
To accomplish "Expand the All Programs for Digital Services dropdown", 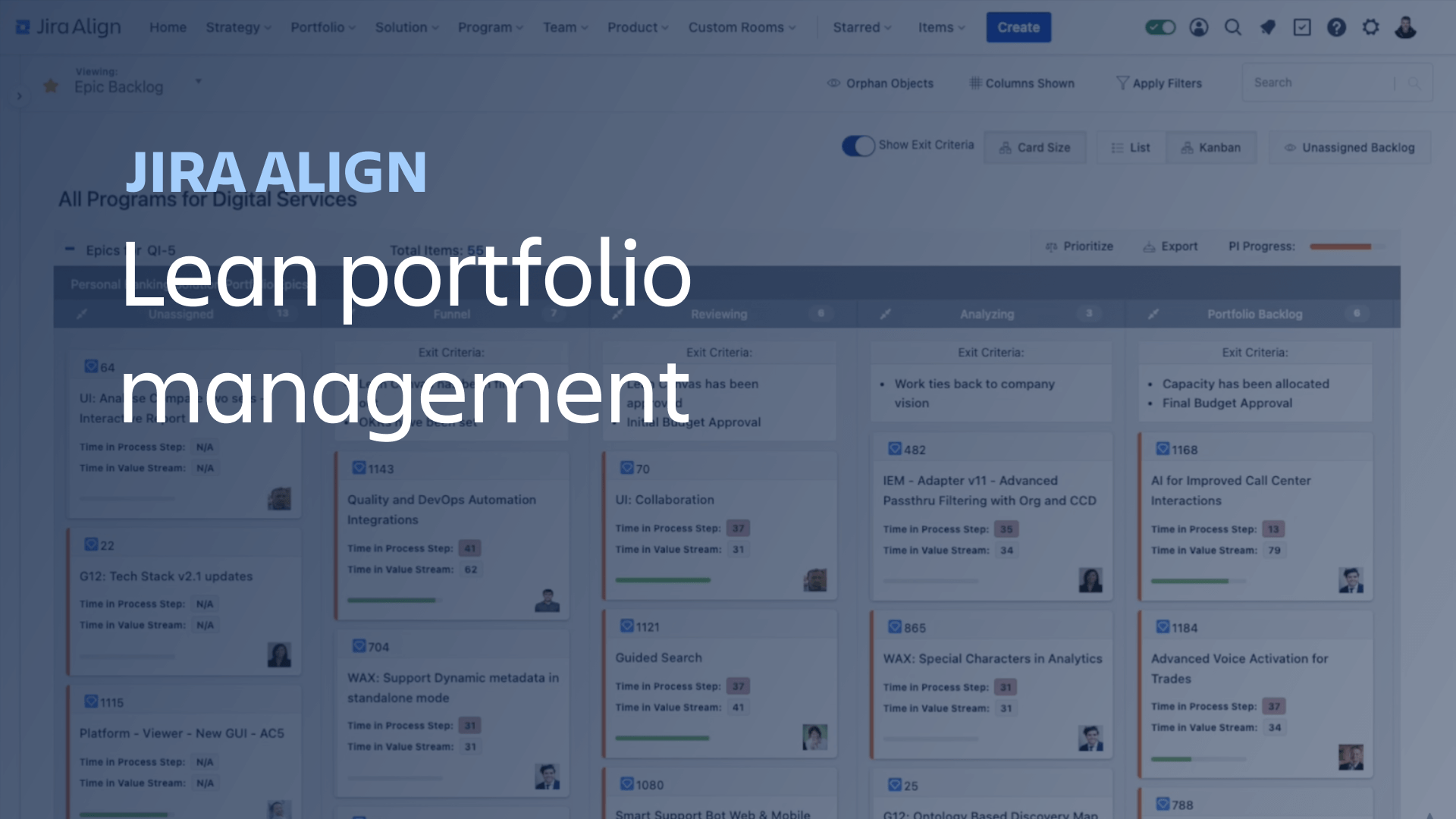I will (x=207, y=198).
